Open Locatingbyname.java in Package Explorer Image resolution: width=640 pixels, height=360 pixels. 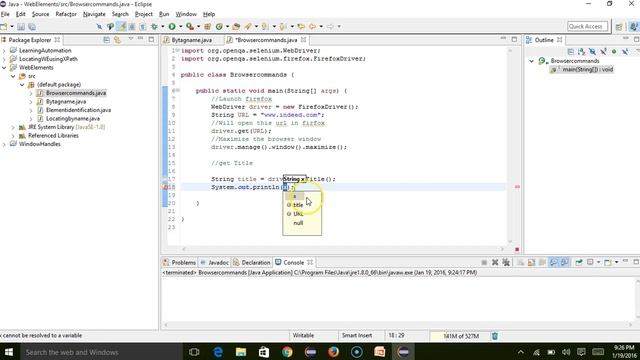pos(73,119)
